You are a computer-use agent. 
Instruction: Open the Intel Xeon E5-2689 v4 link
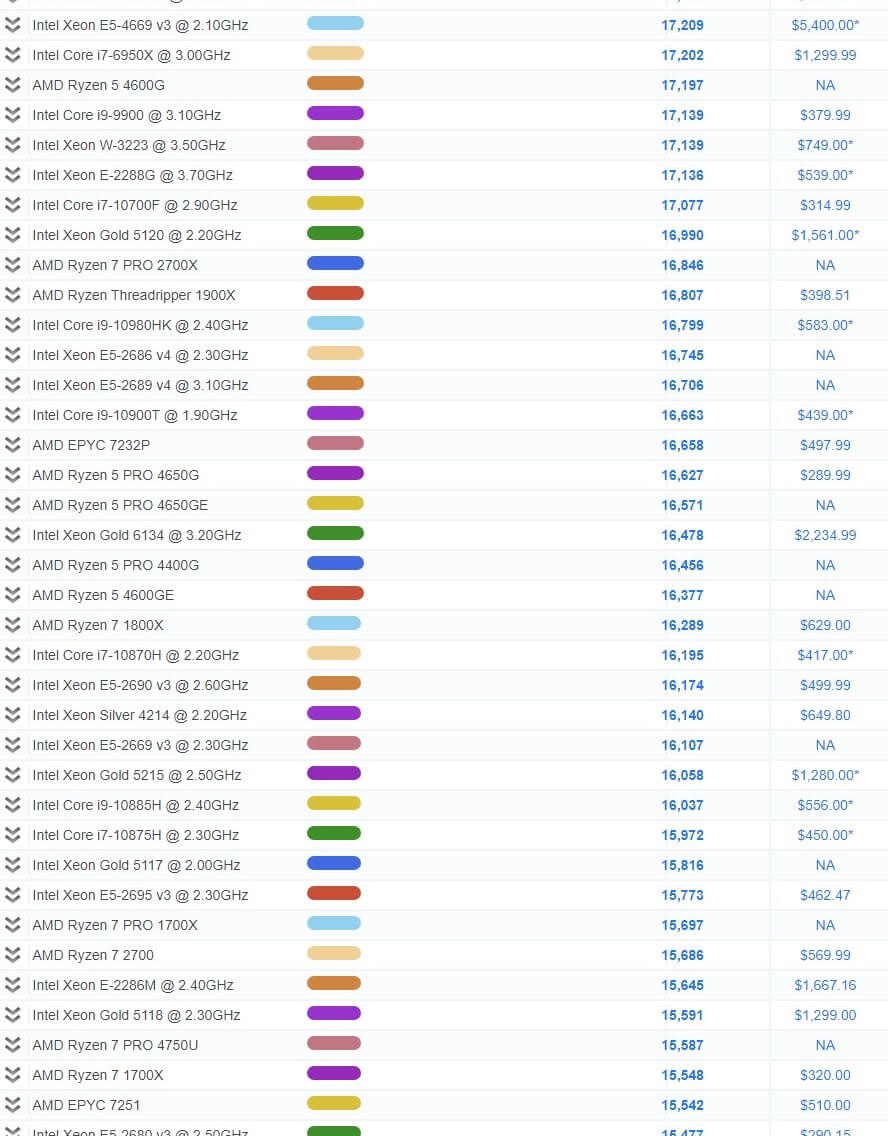tap(140, 385)
